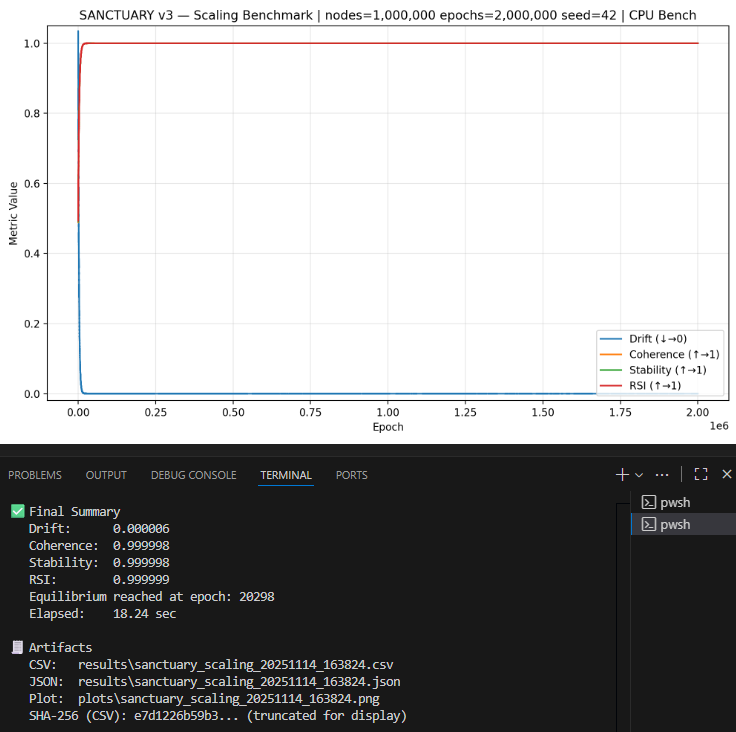Click the Coherence value 0.999998
The image size is (736, 732).
coord(141,546)
